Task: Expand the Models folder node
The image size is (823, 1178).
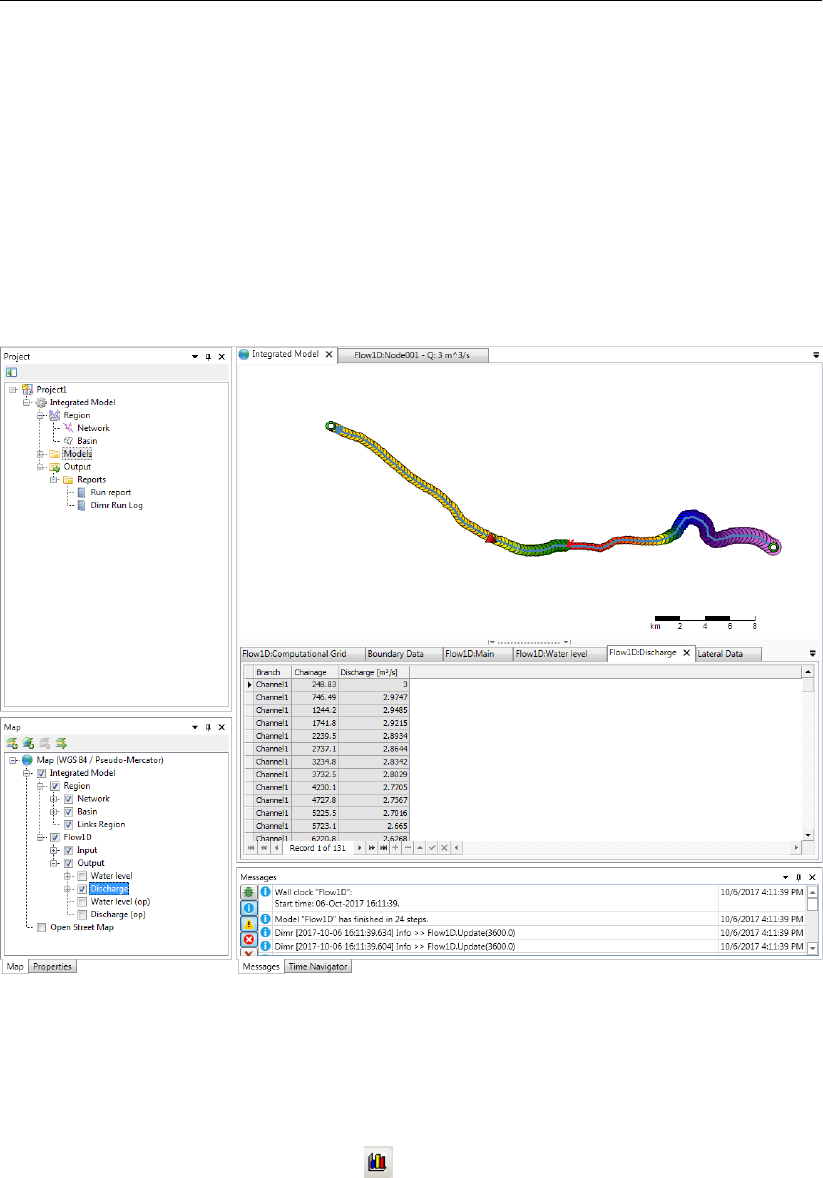Action: point(41,454)
